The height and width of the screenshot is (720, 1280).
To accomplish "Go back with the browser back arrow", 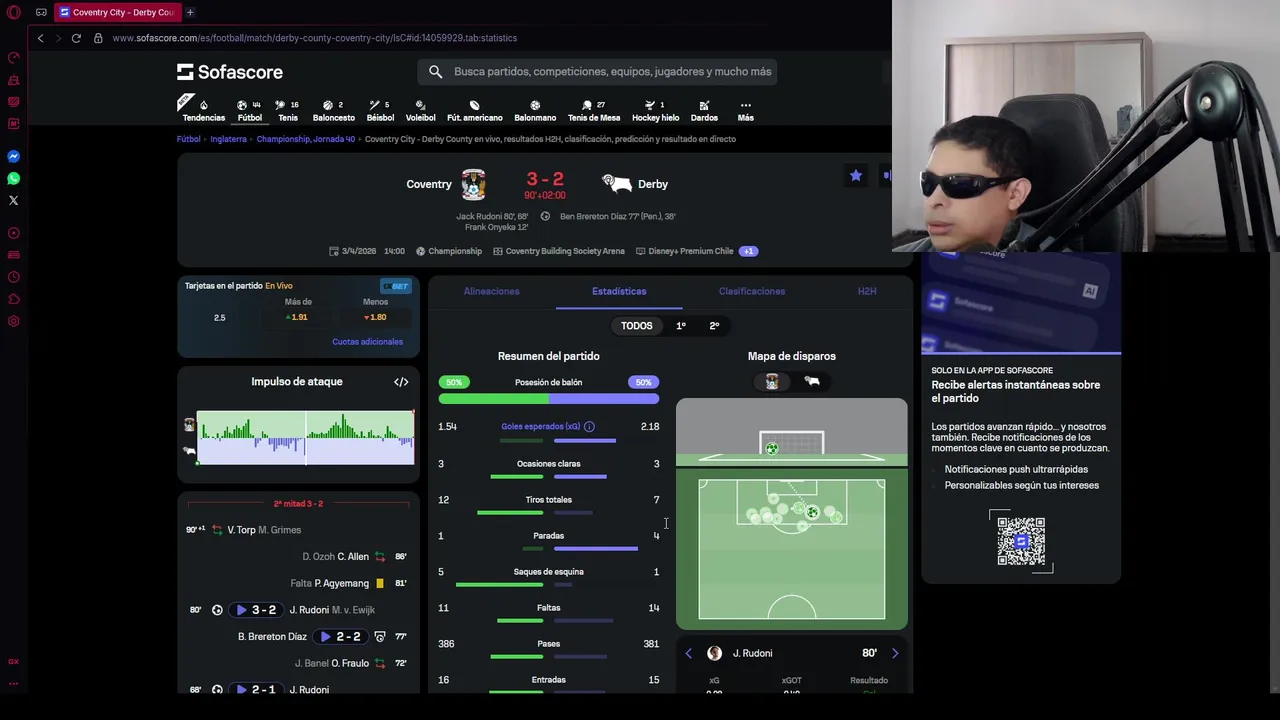I will (40, 38).
